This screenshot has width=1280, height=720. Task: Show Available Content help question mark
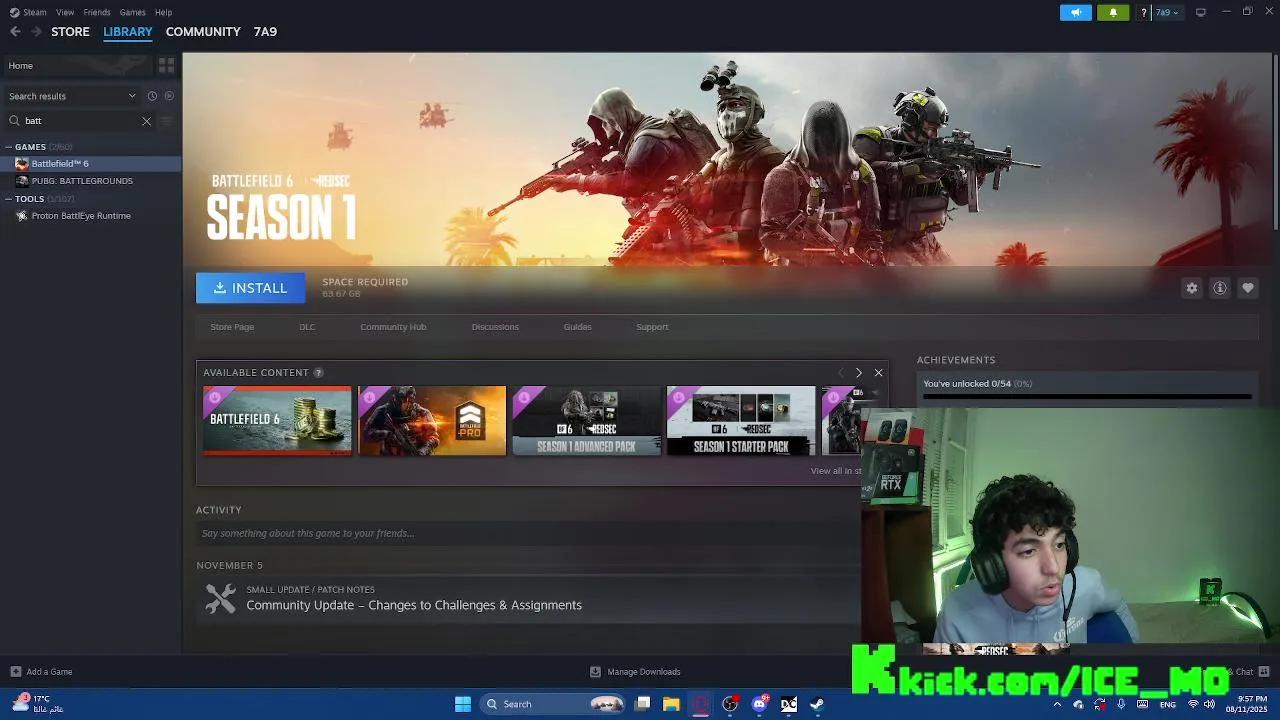pyautogui.click(x=318, y=373)
